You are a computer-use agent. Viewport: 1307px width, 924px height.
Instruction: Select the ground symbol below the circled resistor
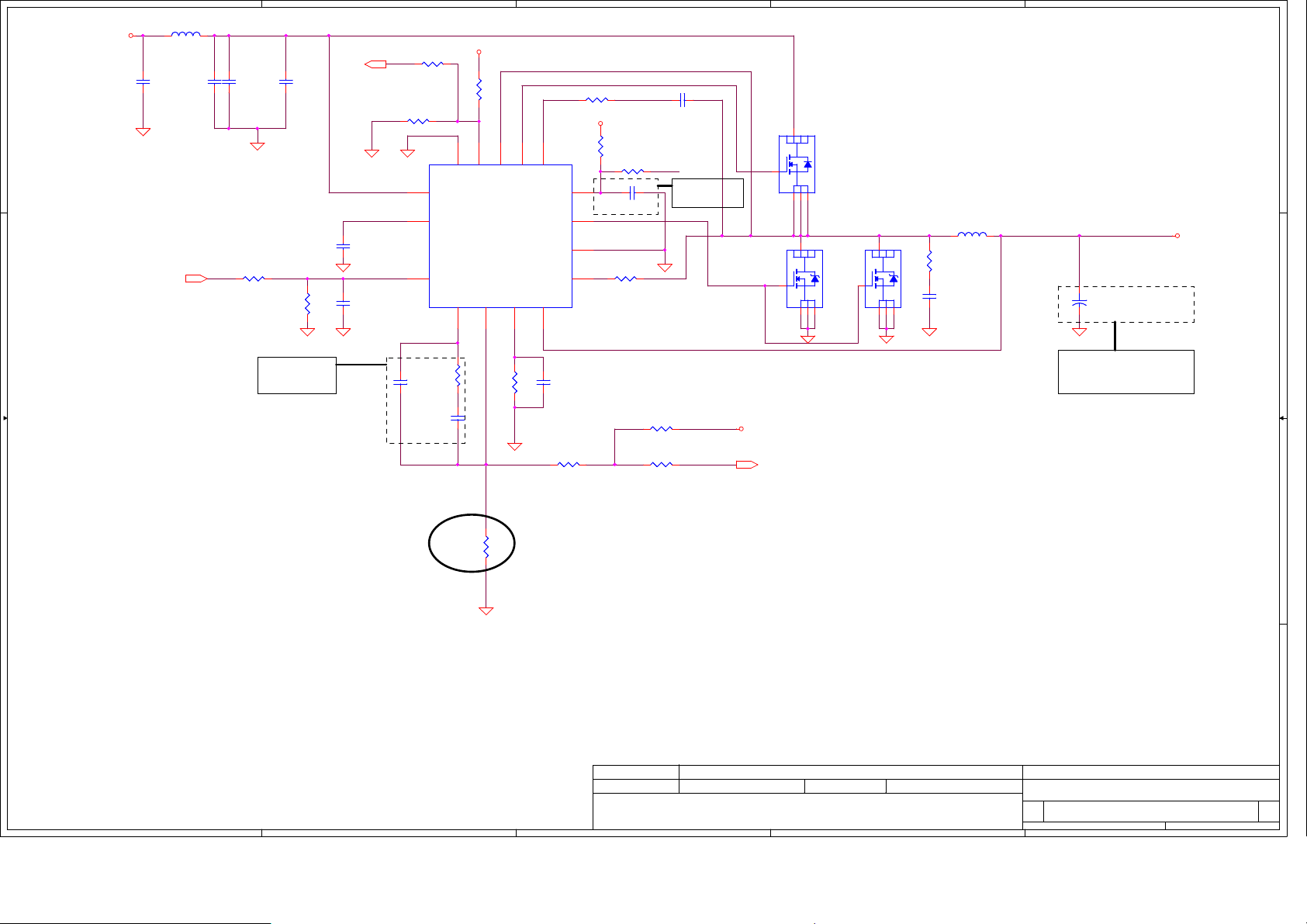486,611
